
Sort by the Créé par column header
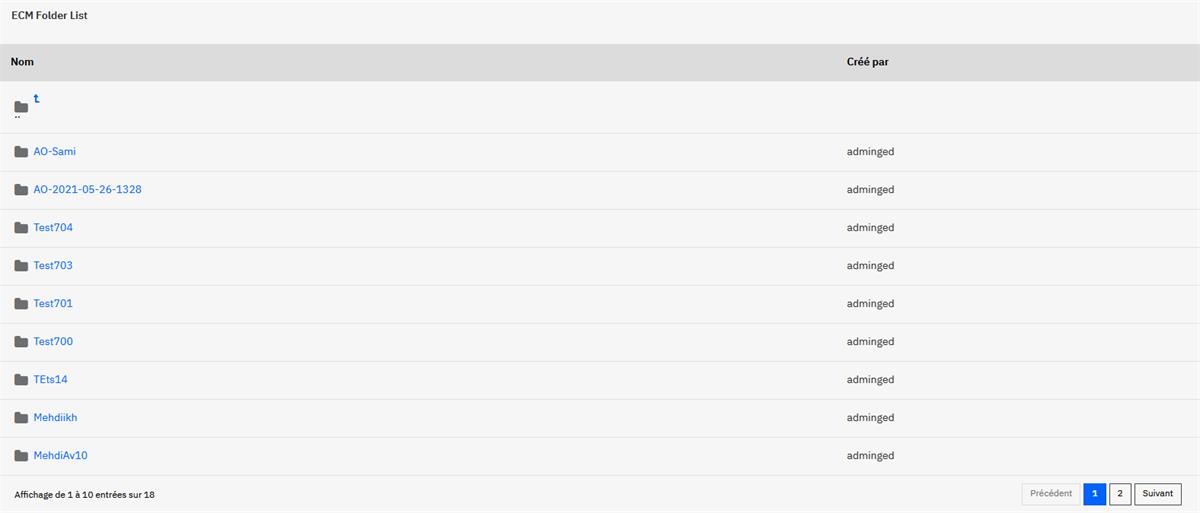[x=868, y=62]
